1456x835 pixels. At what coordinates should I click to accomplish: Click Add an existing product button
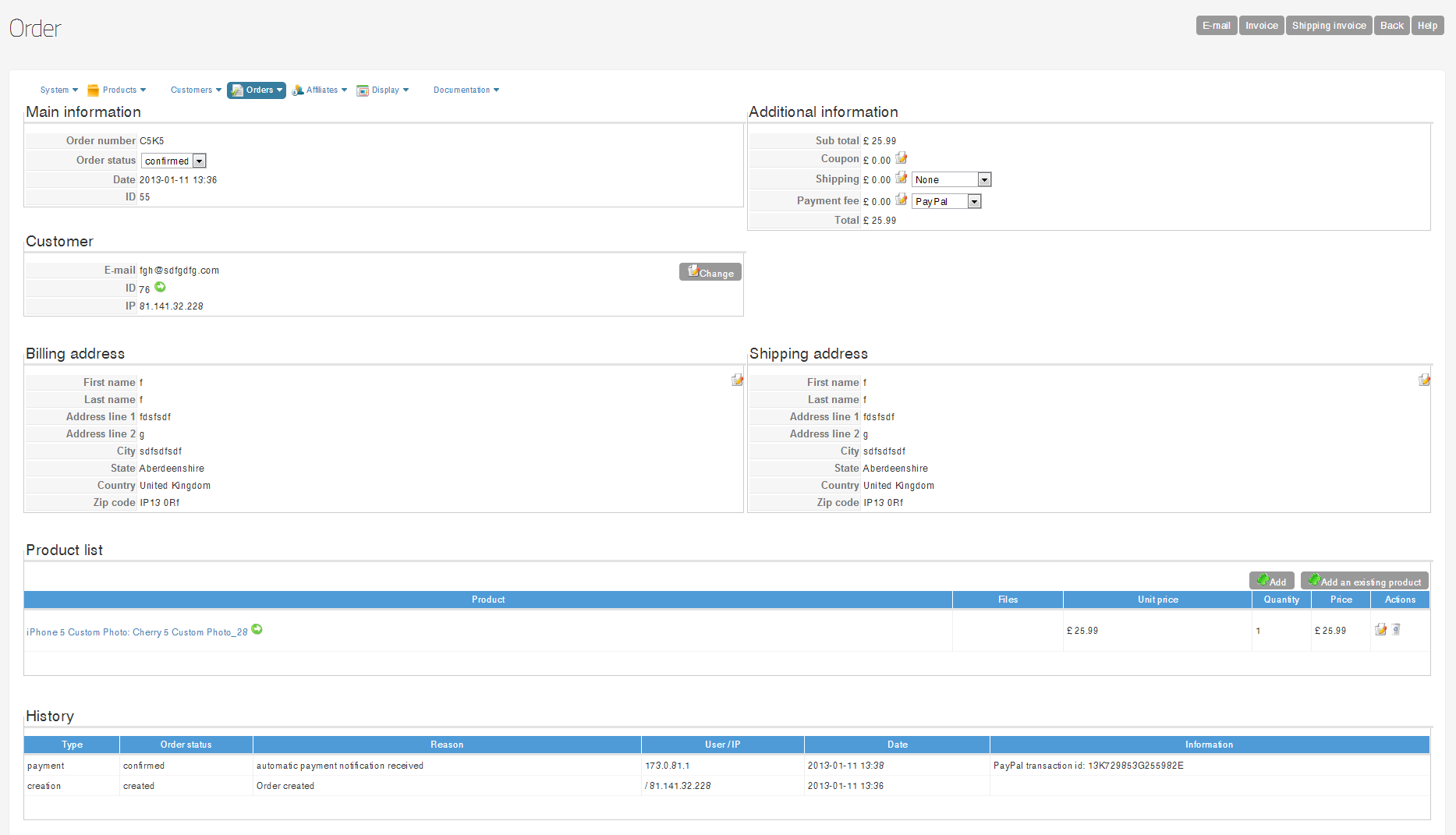click(1364, 582)
